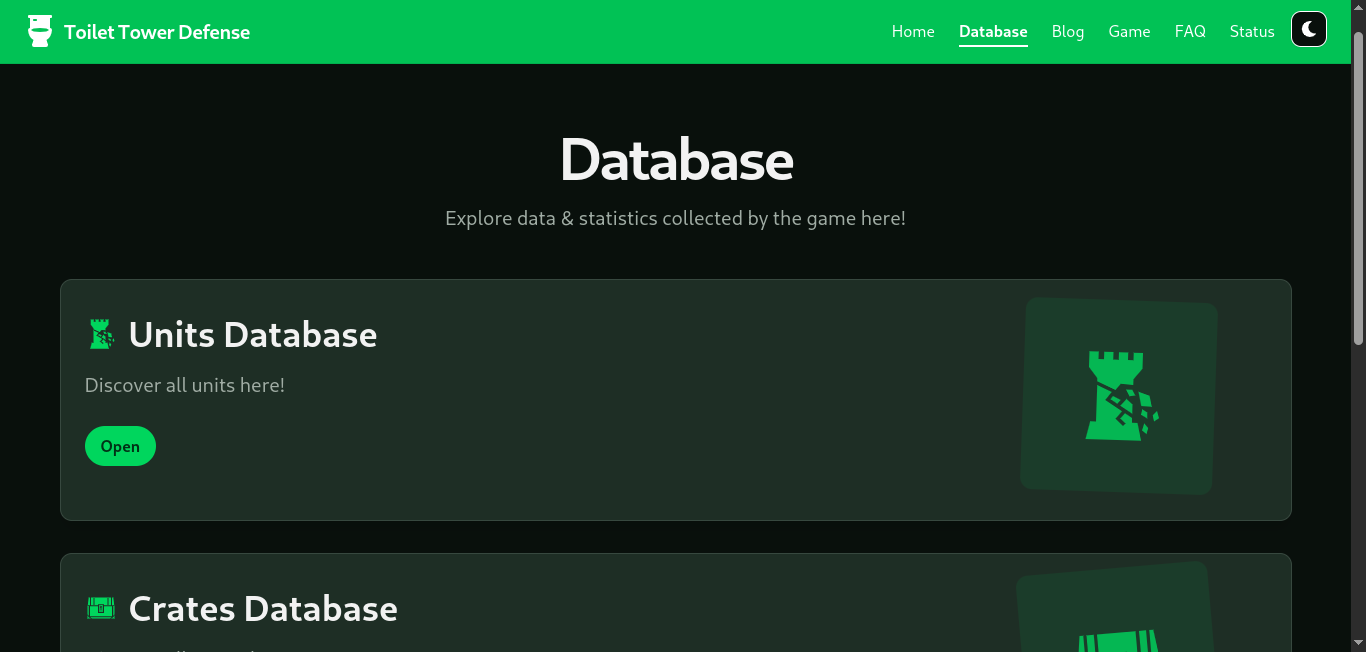Click the toilet logo icon in header
Viewport: 1366px width, 652px height.
pos(39,31)
